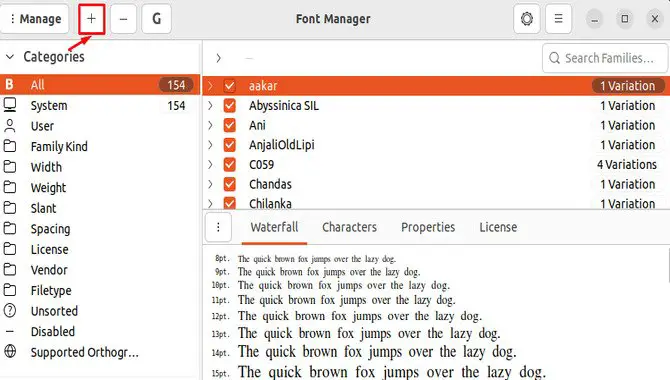Switch to the Properties tab
The width and height of the screenshot is (670, 380).
[428, 227]
